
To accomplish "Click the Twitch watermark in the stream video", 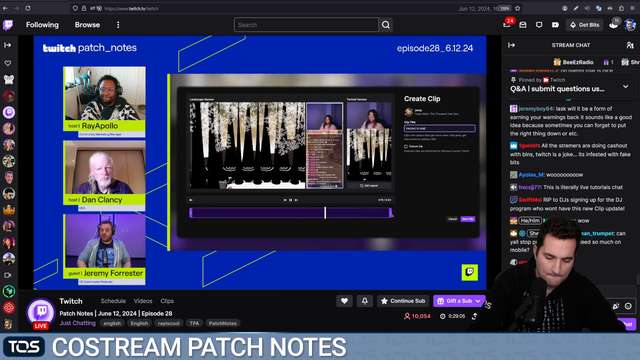I will pos(470,272).
